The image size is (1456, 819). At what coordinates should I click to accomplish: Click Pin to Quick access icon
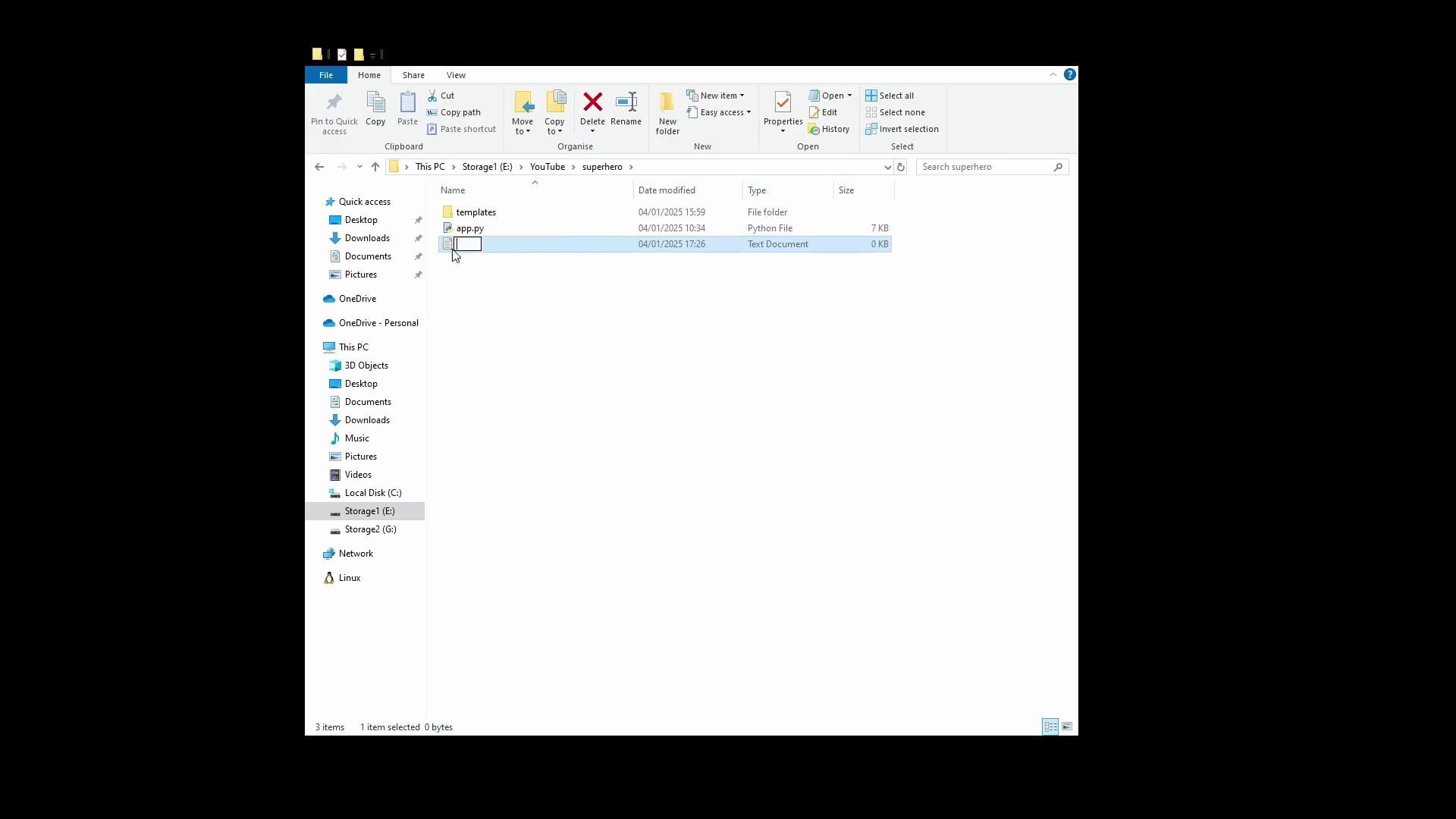[334, 112]
